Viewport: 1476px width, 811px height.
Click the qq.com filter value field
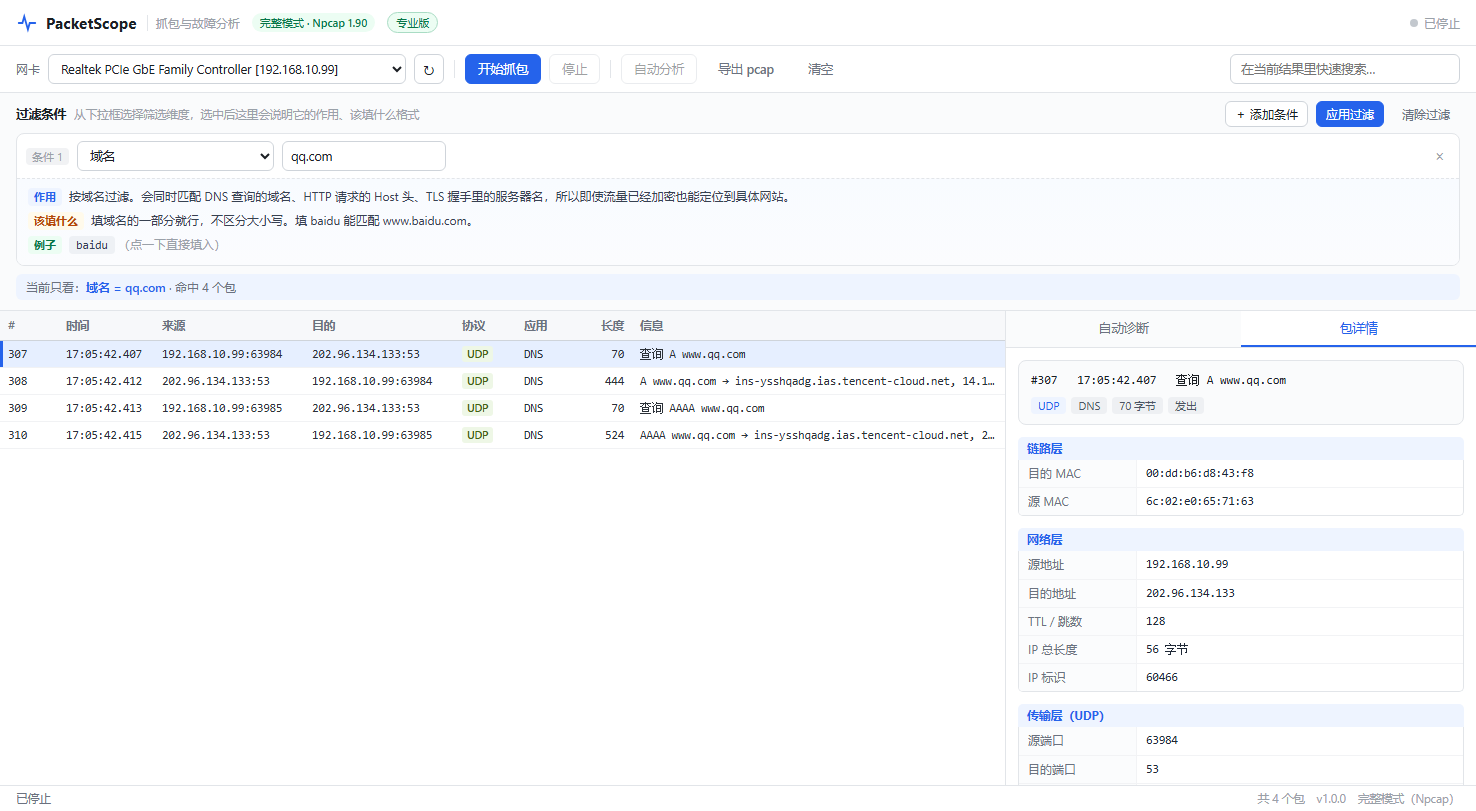click(x=364, y=156)
